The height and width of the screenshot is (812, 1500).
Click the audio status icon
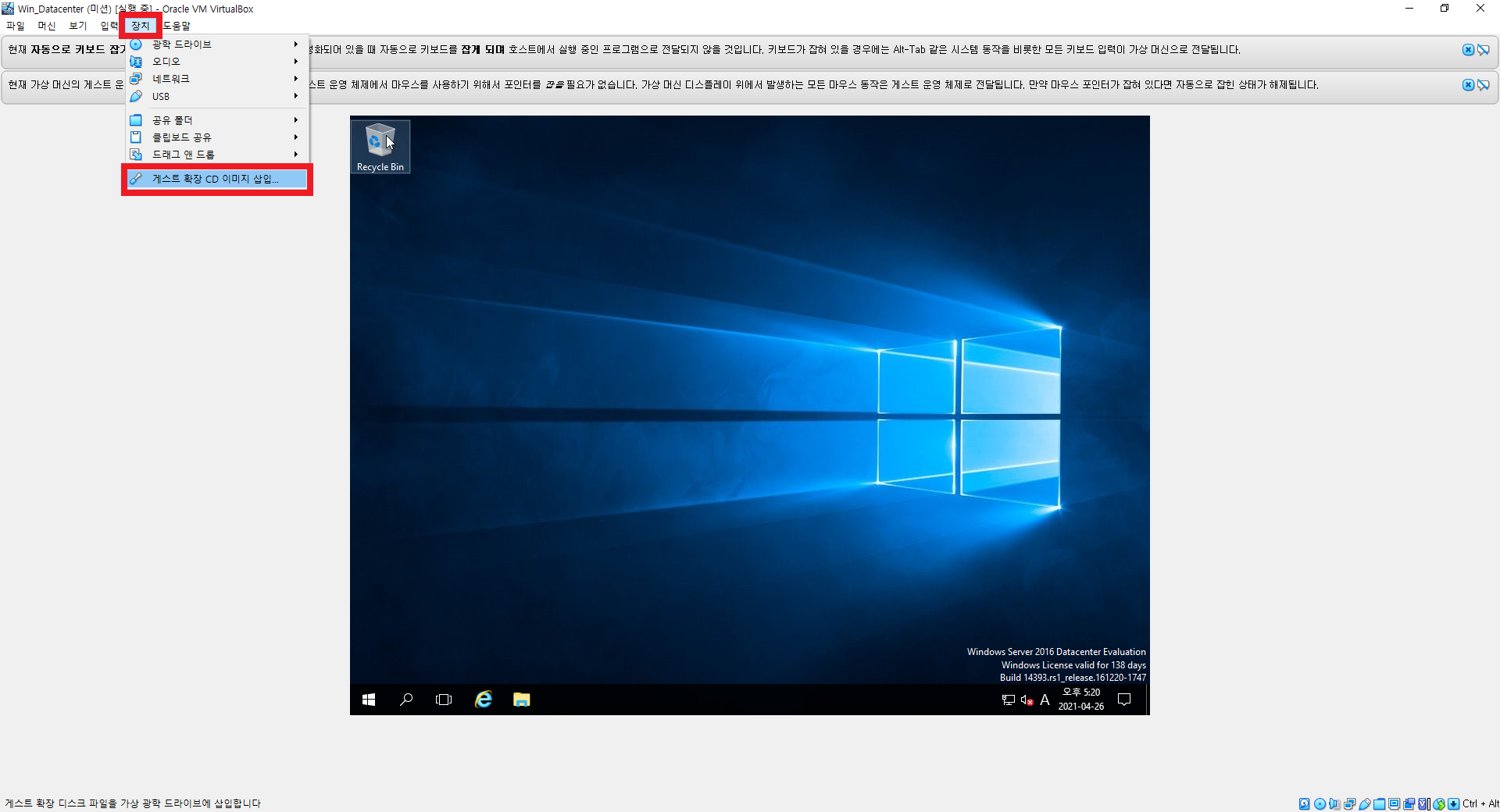(1334, 803)
